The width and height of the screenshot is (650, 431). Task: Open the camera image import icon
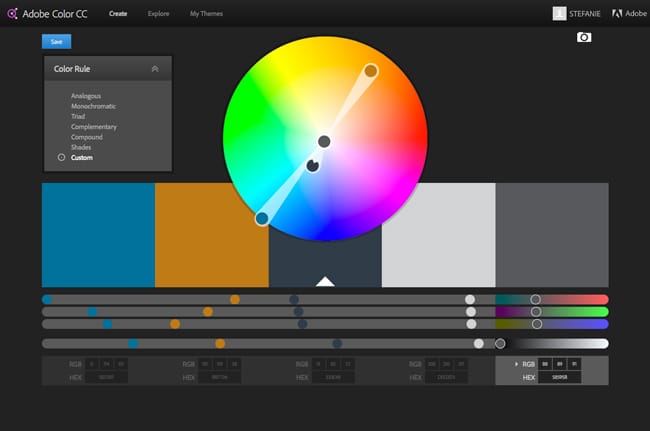pyautogui.click(x=584, y=37)
